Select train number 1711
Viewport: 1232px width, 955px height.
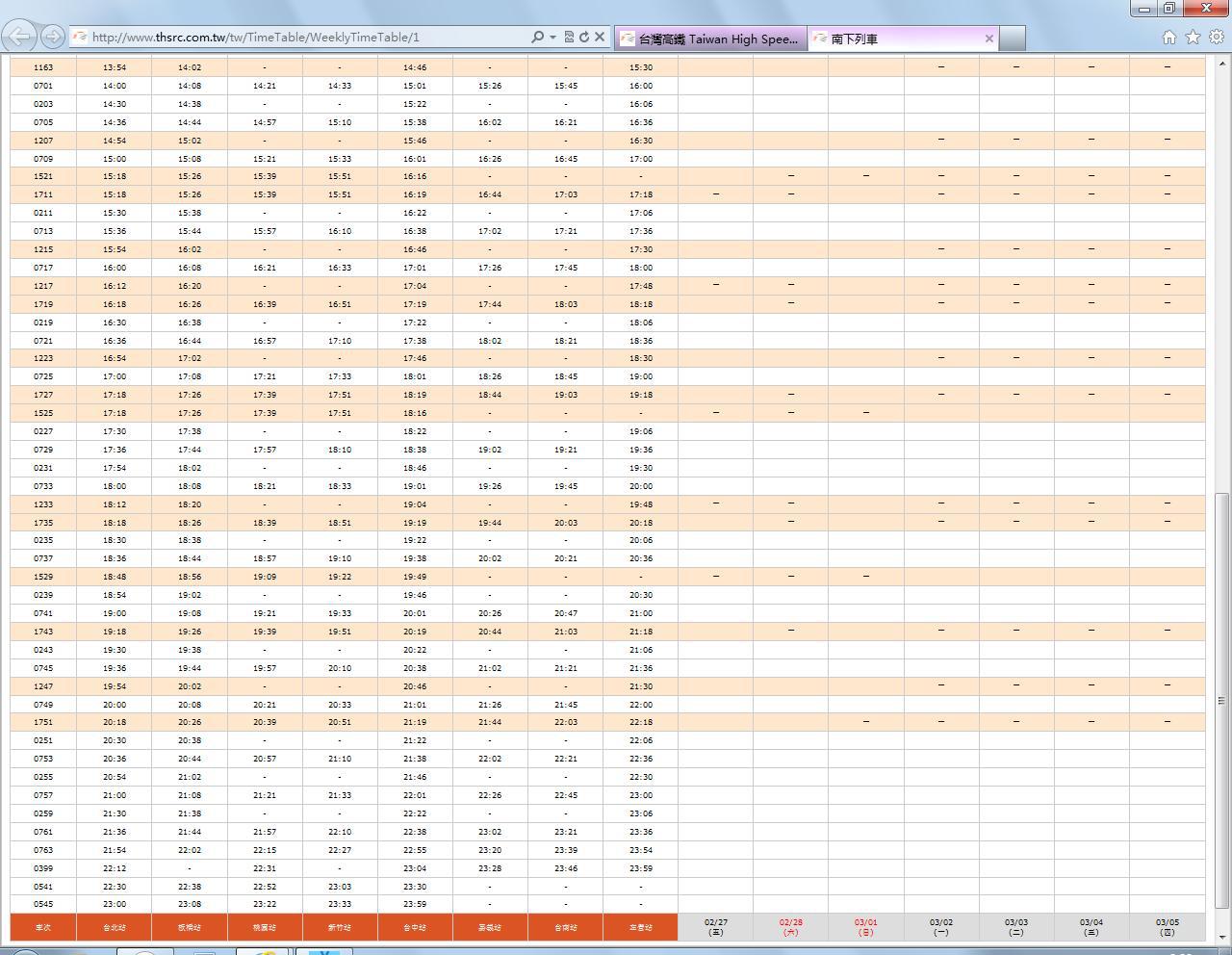click(43, 194)
